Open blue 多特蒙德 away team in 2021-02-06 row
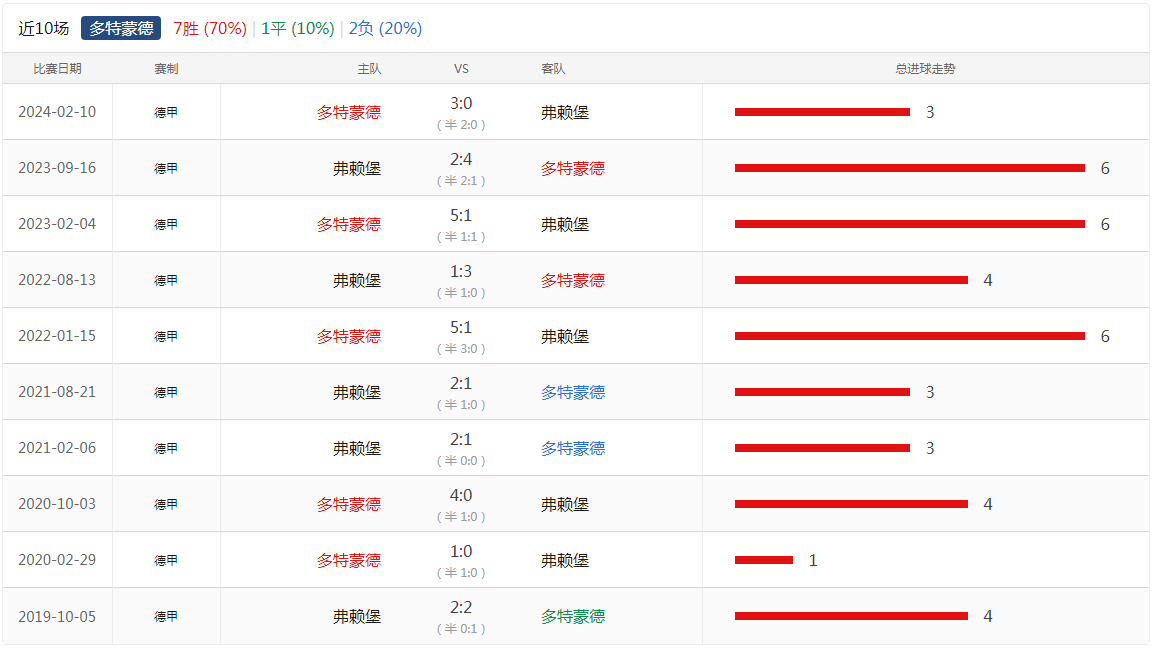Viewport: 1155px width, 651px height. pyautogui.click(x=573, y=448)
